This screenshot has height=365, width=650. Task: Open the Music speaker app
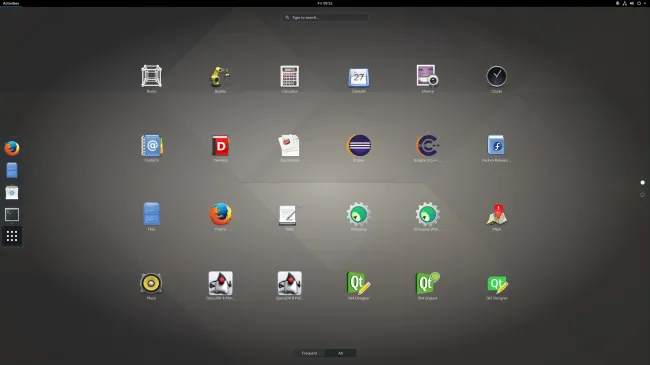tap(151, 284)
